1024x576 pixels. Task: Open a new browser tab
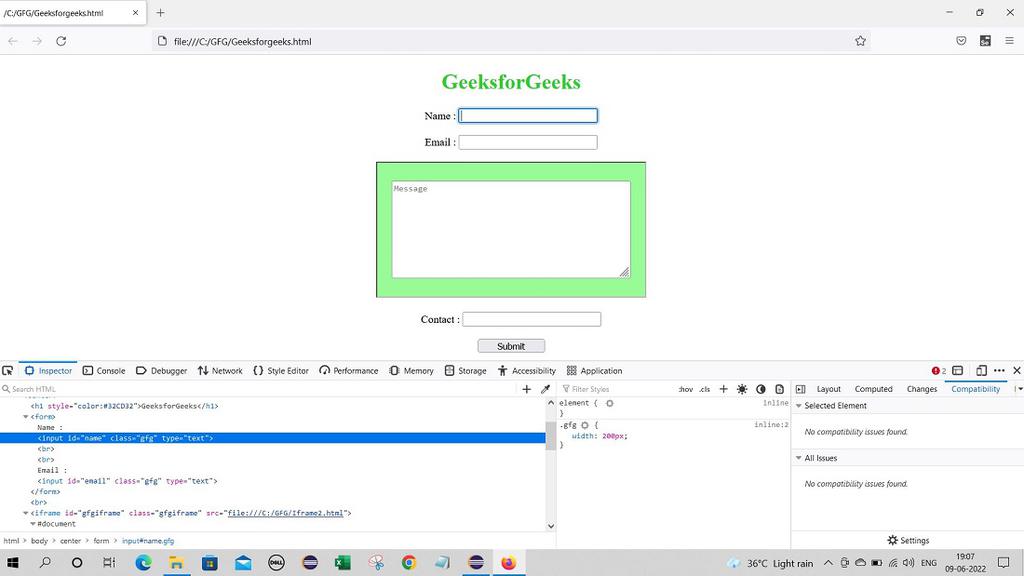(x=160, y=12)
